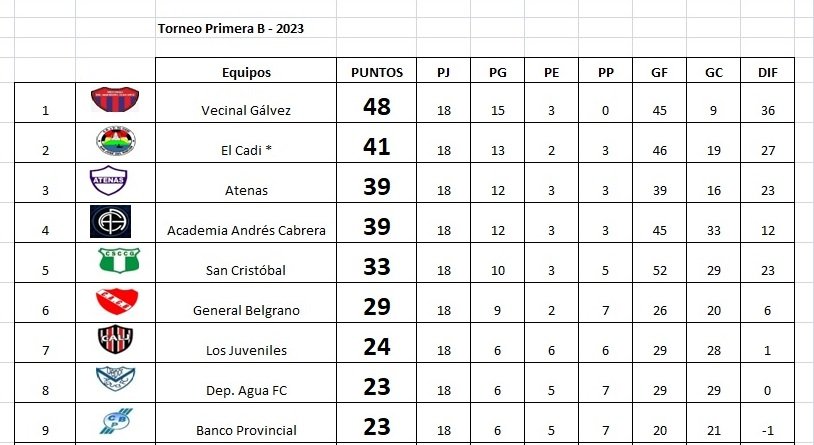Click the El Cadi team logo
814x445 pixels.
click(x=115, y=140)
